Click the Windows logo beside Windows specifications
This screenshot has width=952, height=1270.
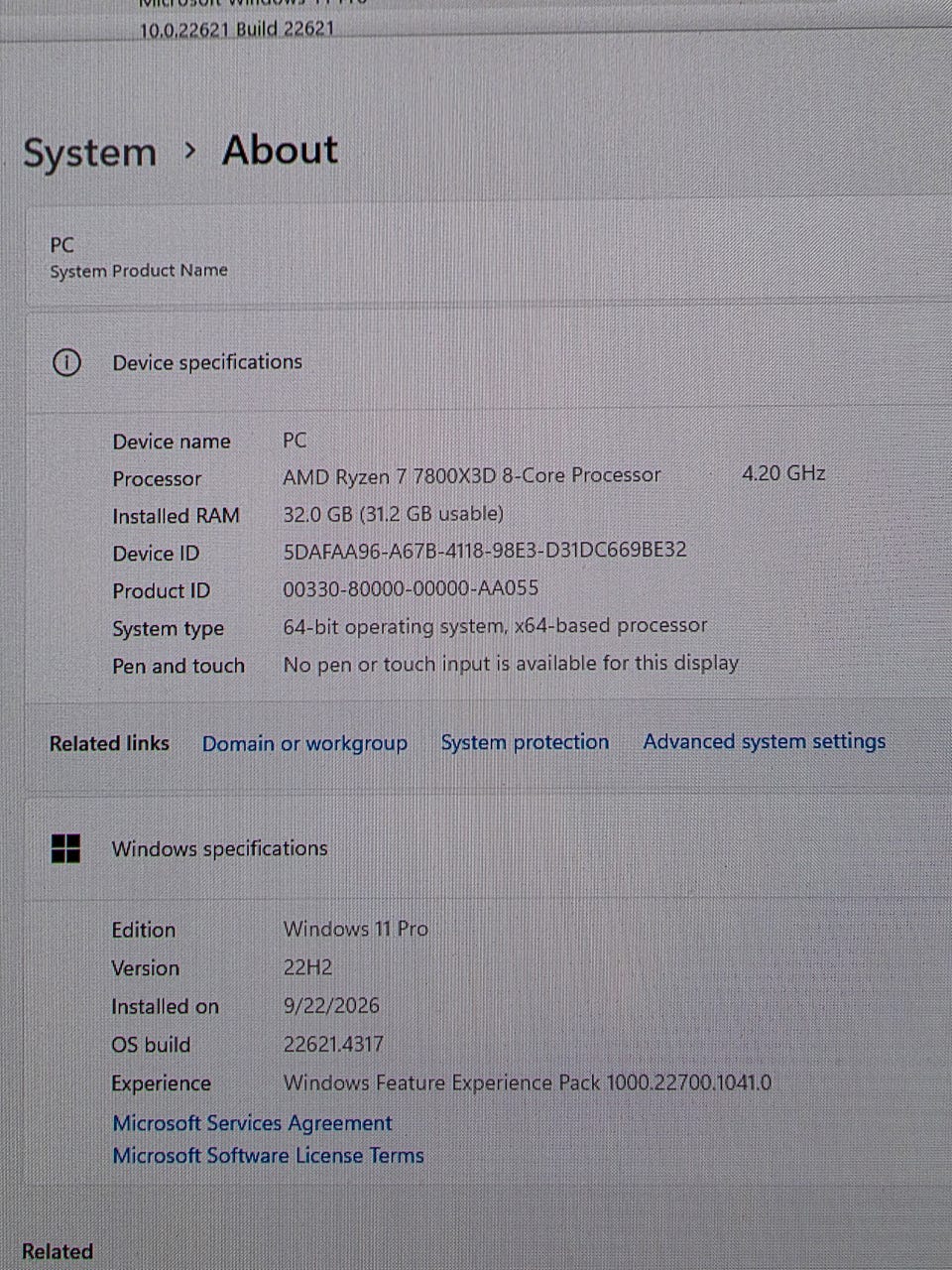(x=65, y=848)
